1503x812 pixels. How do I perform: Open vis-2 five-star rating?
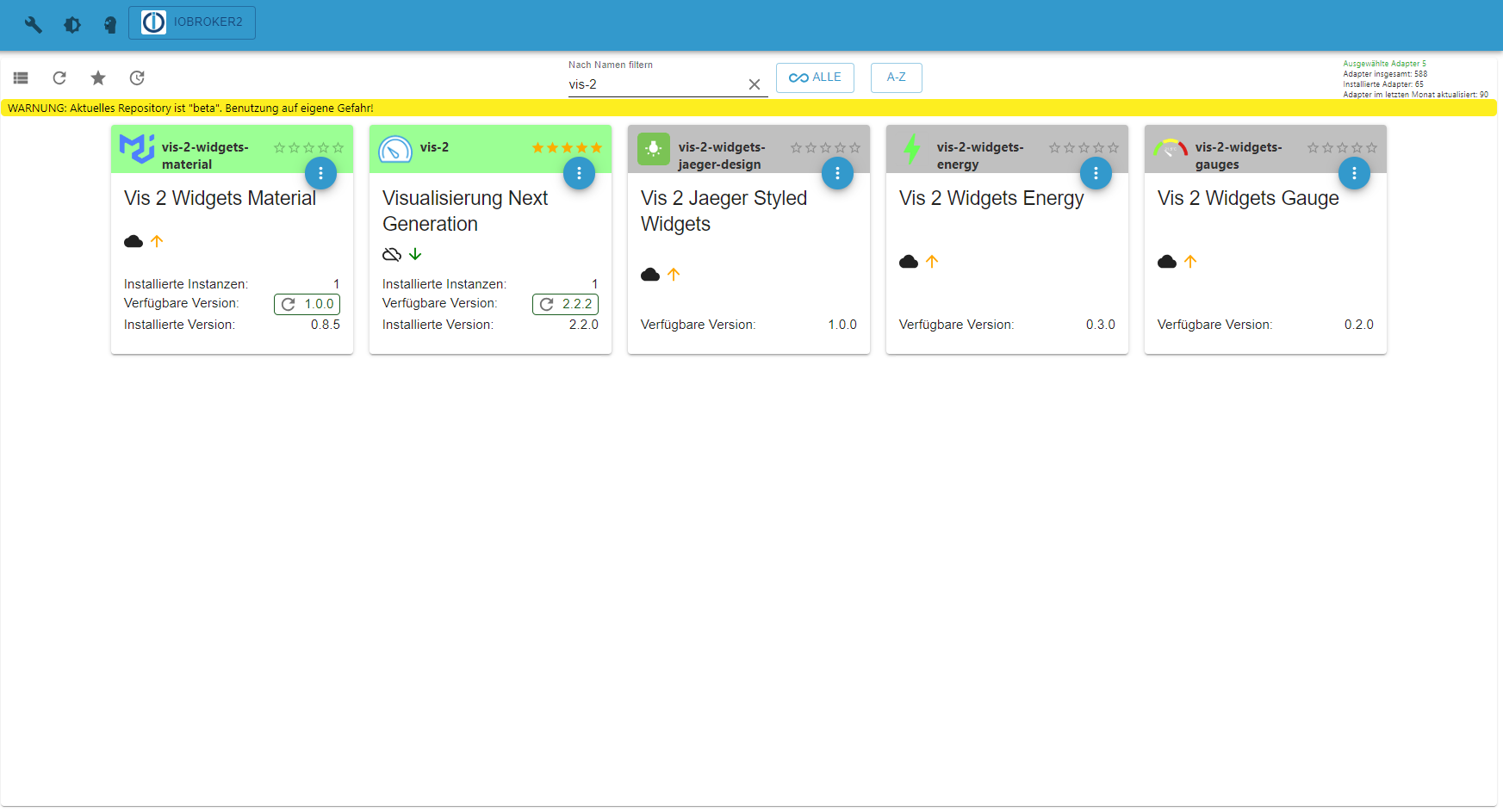567,148
